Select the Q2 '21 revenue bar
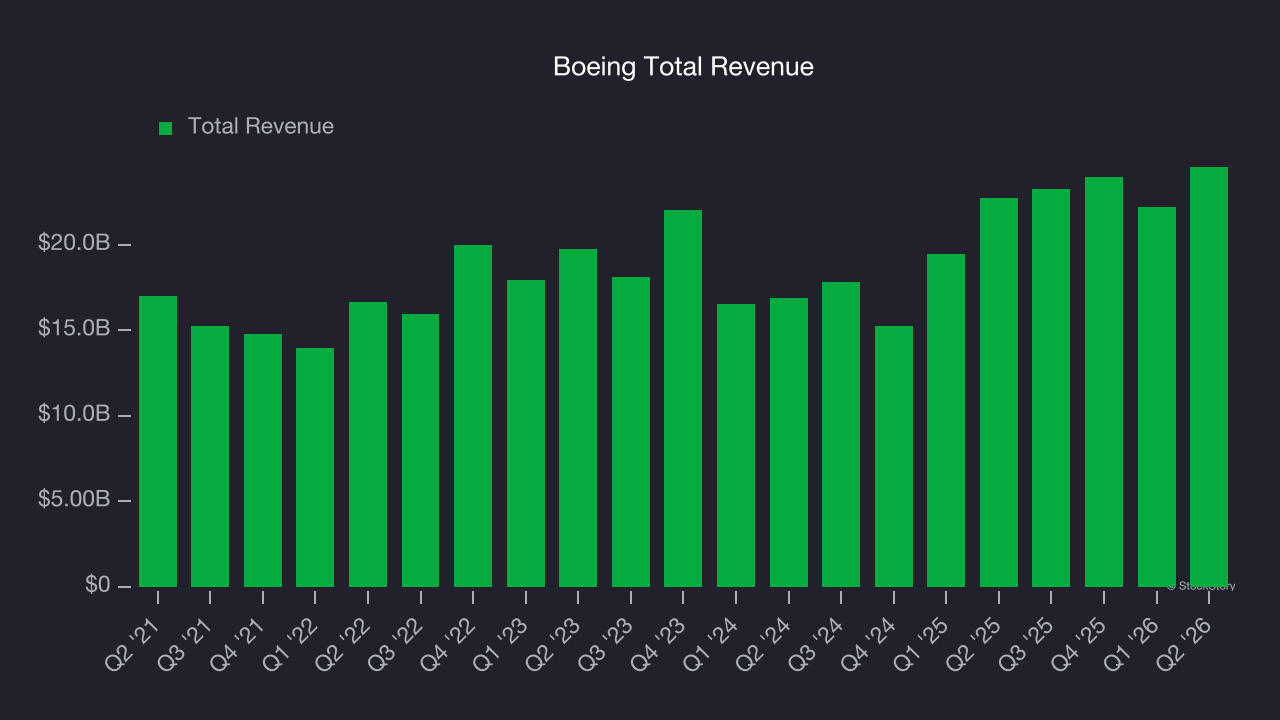This screenshot has width=1280, height=720. [158, 441]
